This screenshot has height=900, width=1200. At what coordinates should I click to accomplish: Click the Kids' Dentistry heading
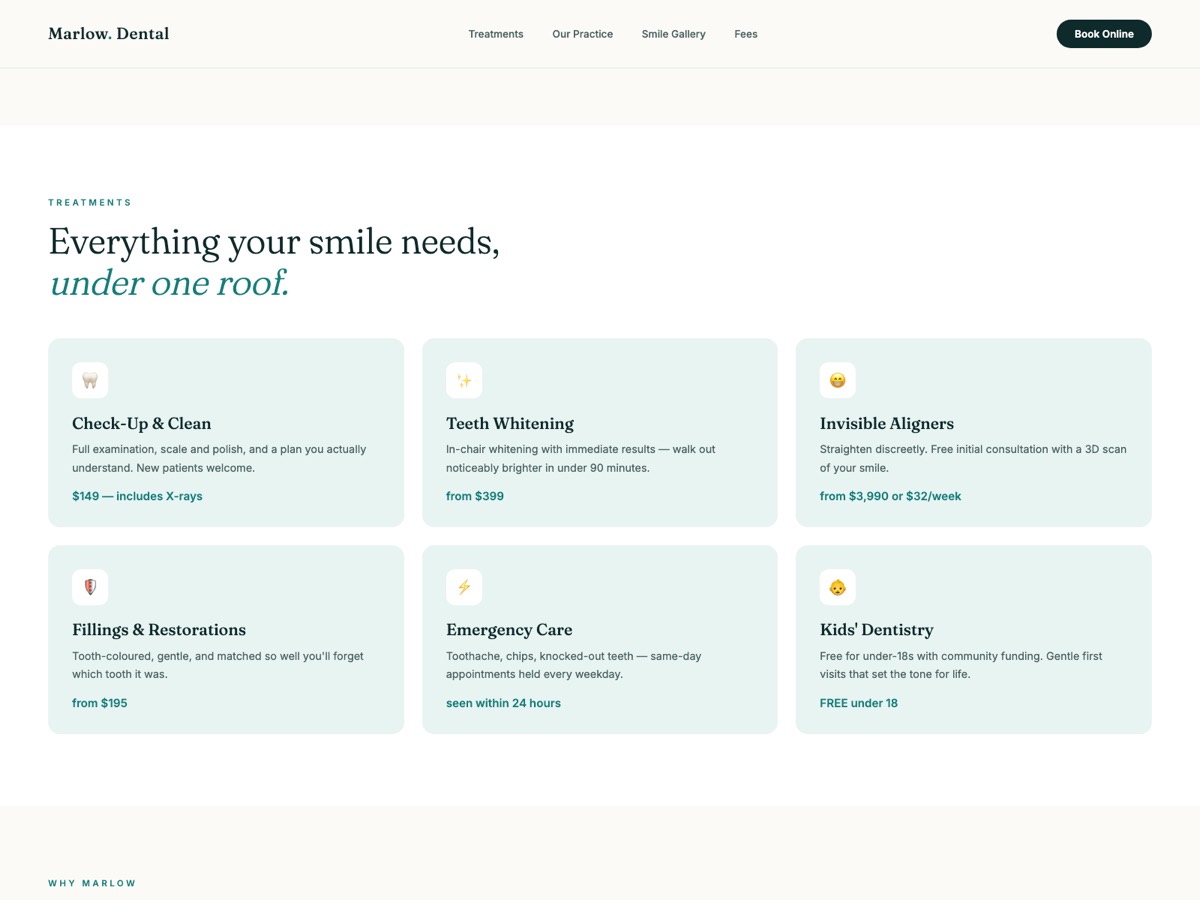click(x=877, y=630)
